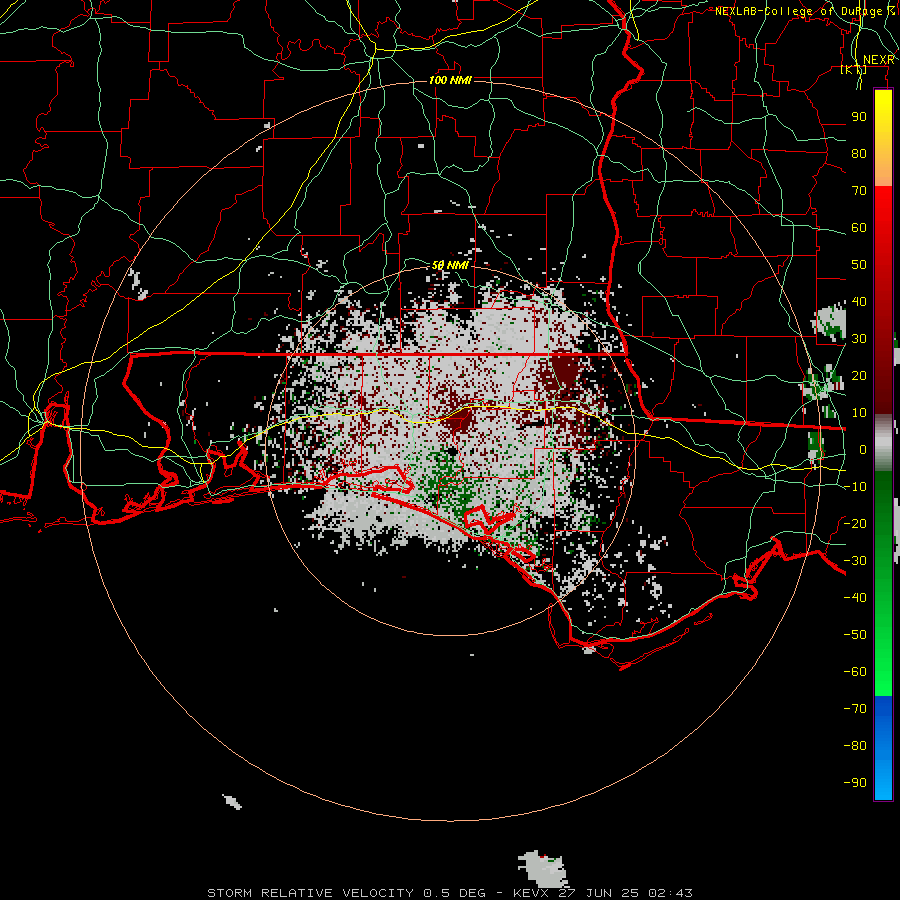Click the 20 value on velocity scale
Image resolution: width=900 pixels, height=900 pixels.
[859, 375]
